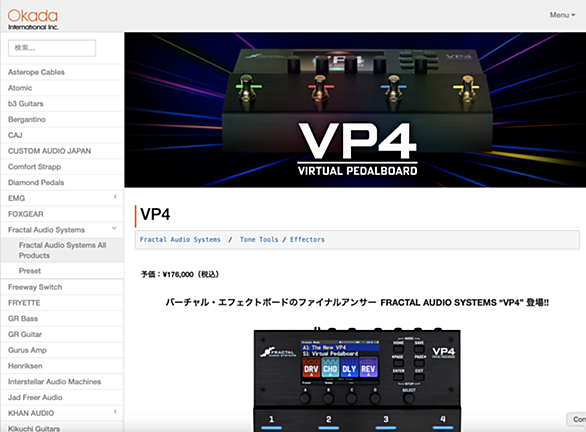Open FOXGEAR sidebar entry
586x432 pixels.
[25, 214]
